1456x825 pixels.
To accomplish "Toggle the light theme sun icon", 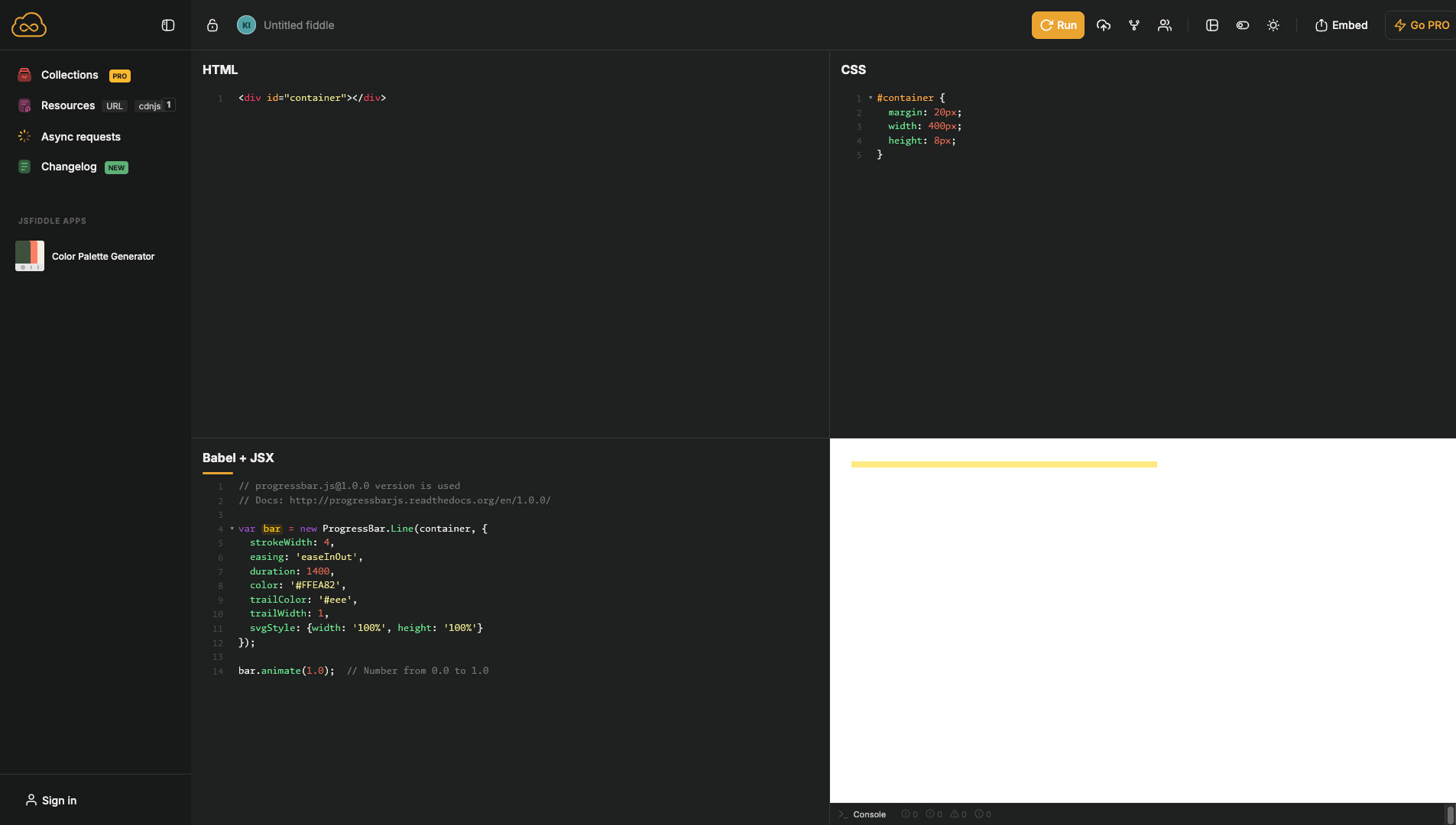I will click(x=1273, y=25).
